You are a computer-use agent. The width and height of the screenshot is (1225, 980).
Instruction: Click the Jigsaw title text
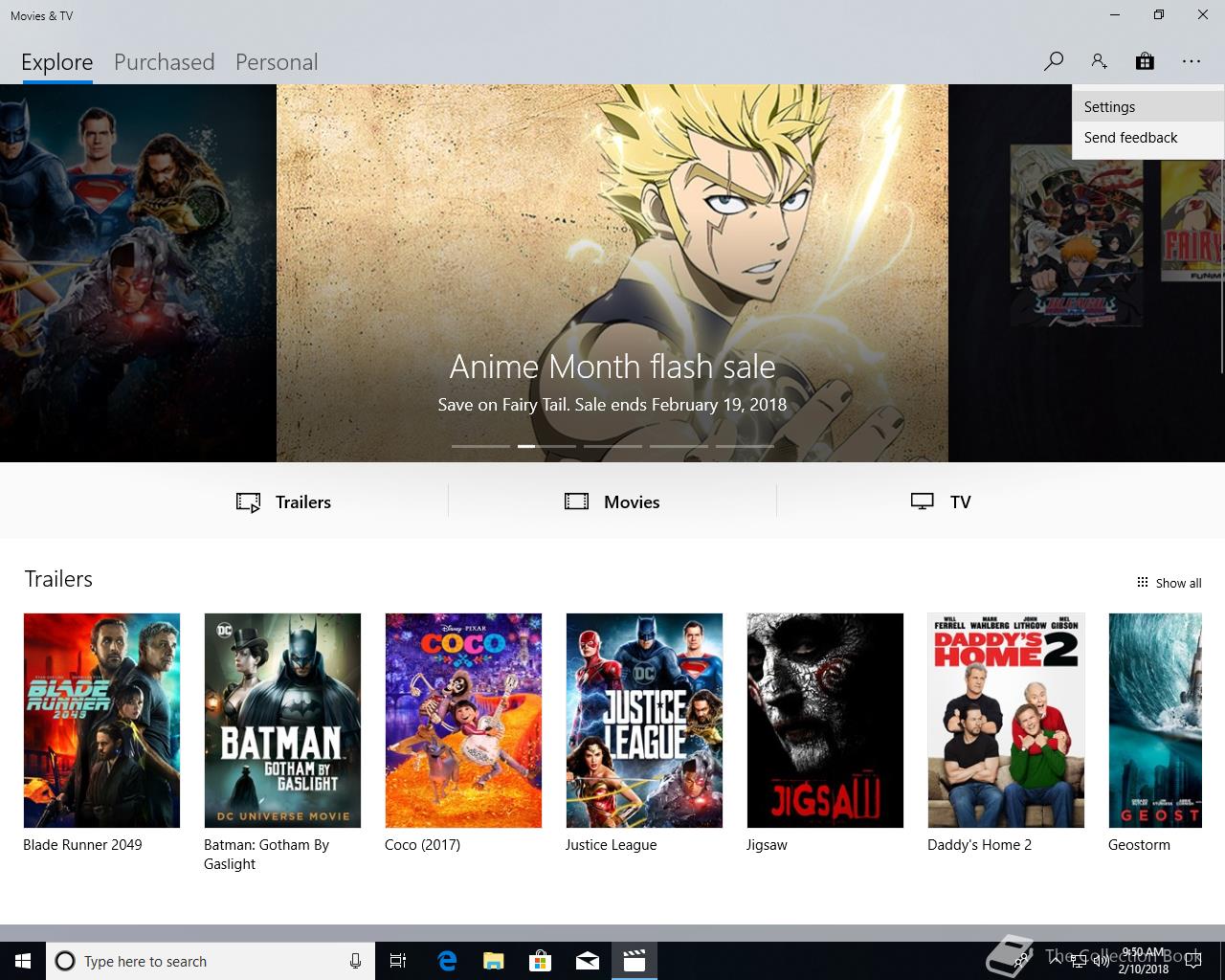click(767, 845)
